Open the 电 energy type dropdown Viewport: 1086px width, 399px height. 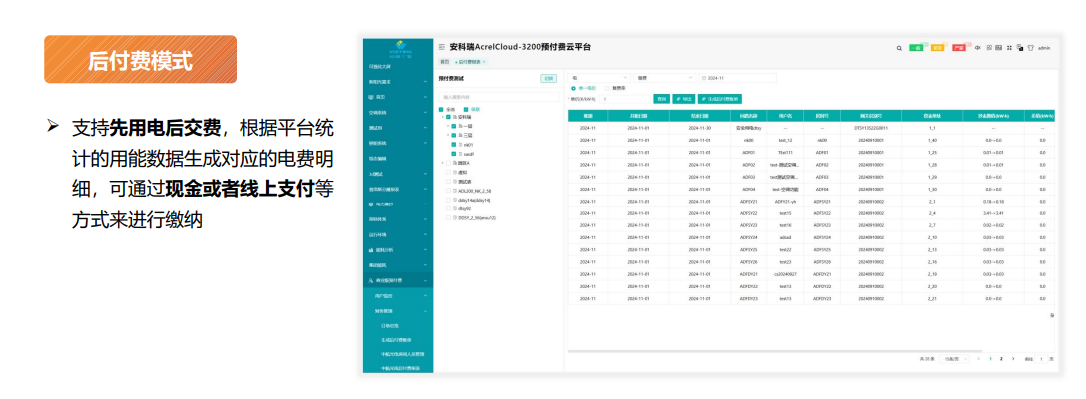598,78
